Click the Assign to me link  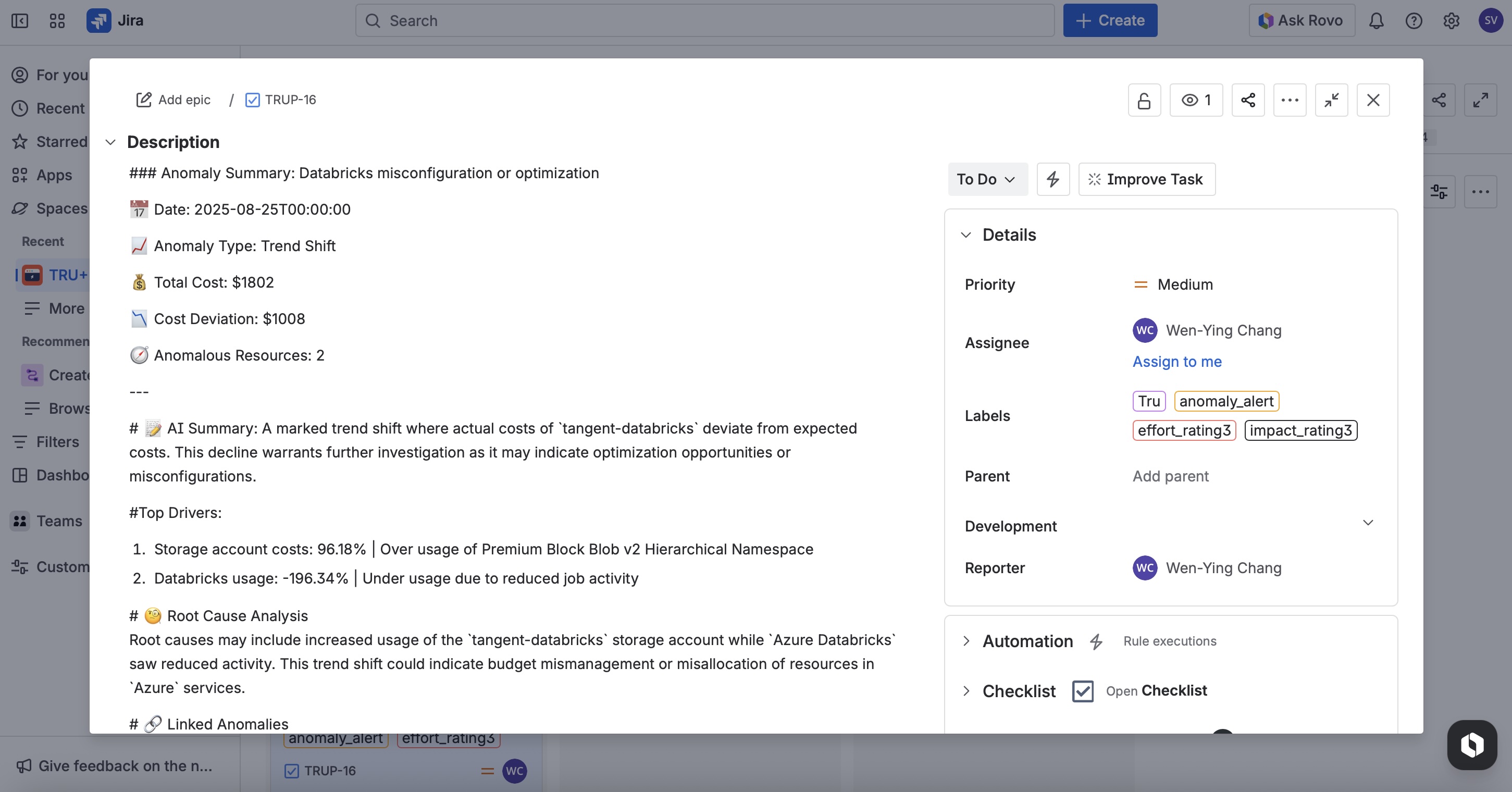1177,362
